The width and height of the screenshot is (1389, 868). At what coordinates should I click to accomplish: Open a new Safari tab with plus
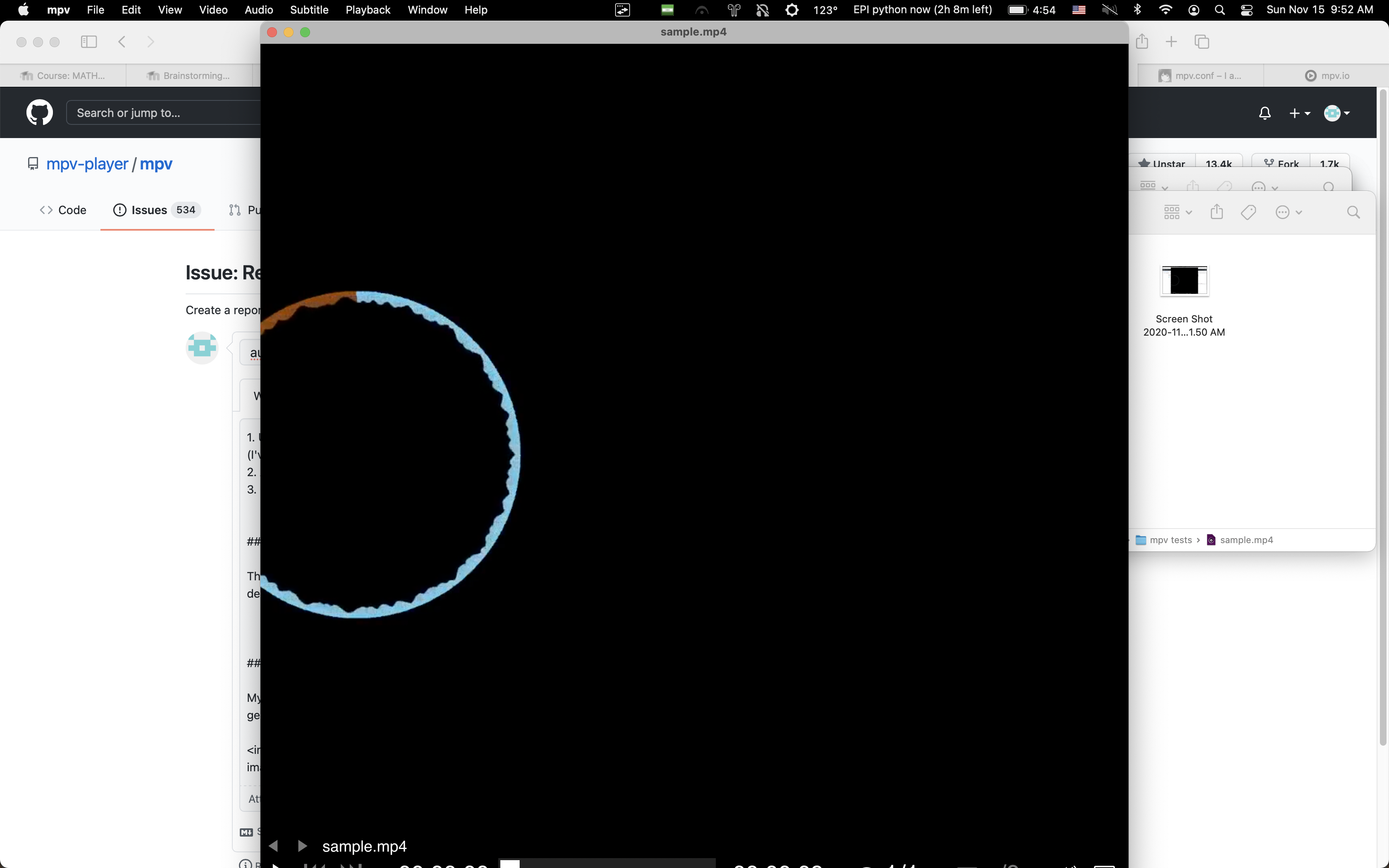tap(1172, 41)
